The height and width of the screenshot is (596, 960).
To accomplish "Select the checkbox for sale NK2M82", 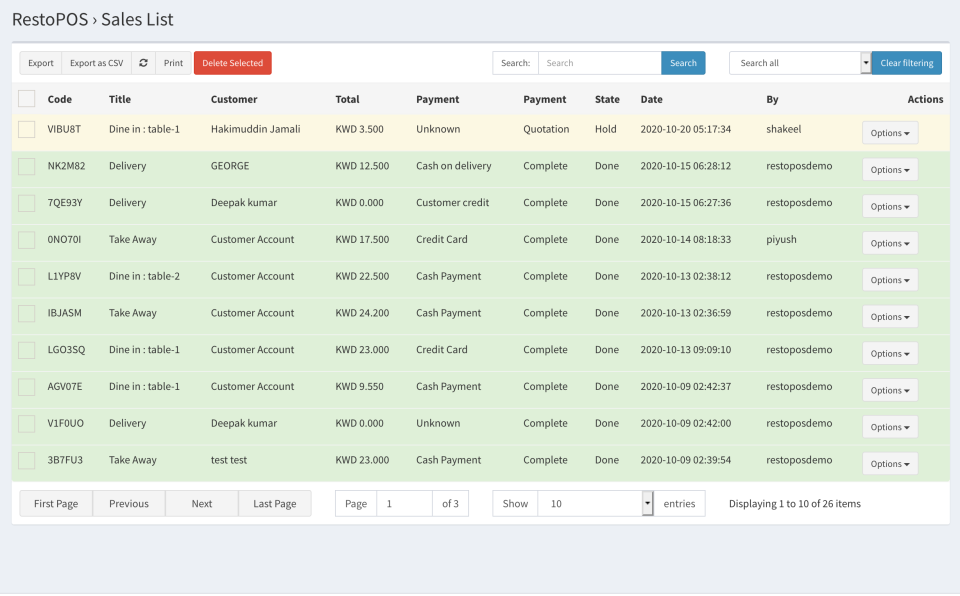I will 25,166.
